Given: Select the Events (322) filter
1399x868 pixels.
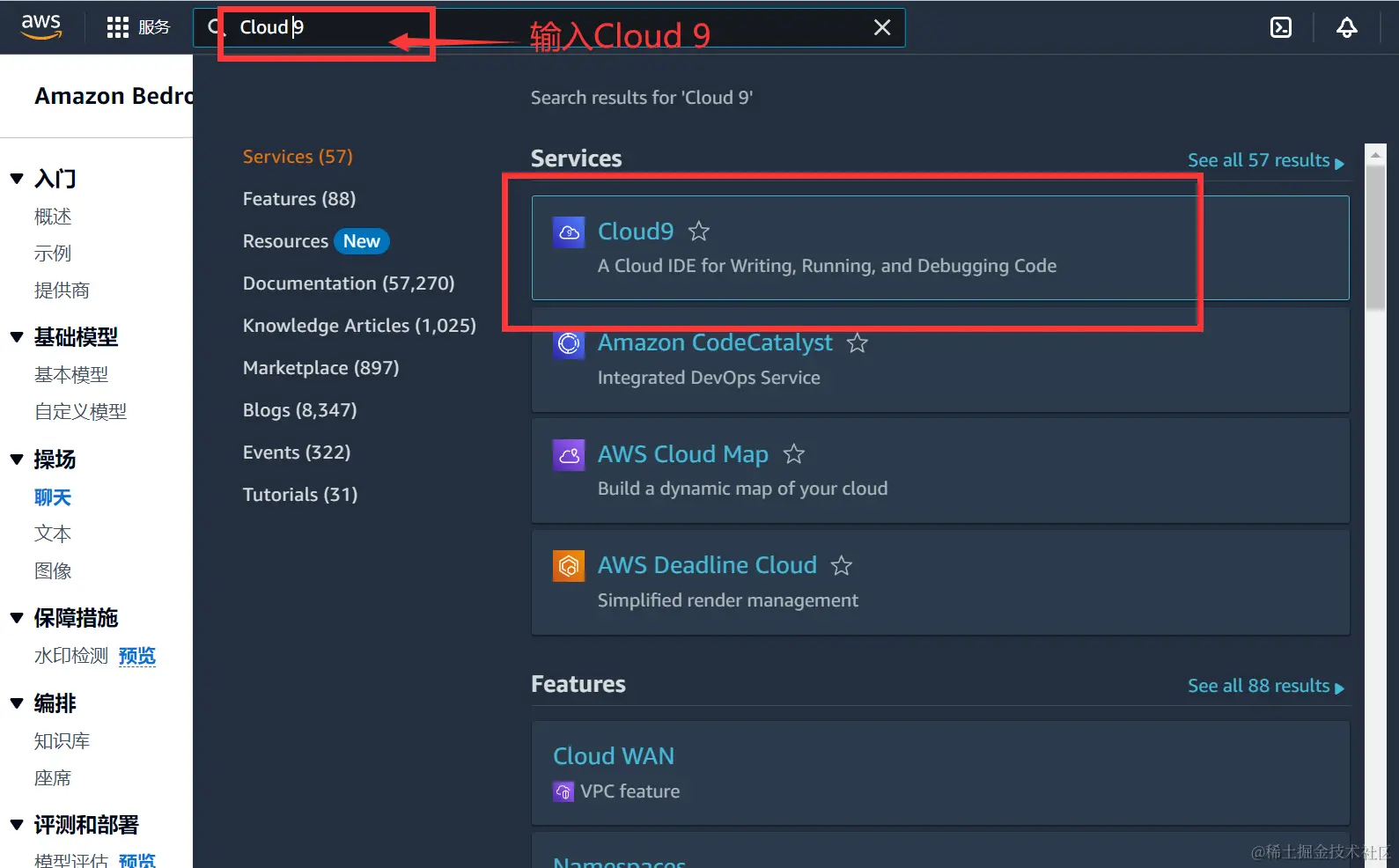Looking at the screenshot, I should [x=297, y=452].
